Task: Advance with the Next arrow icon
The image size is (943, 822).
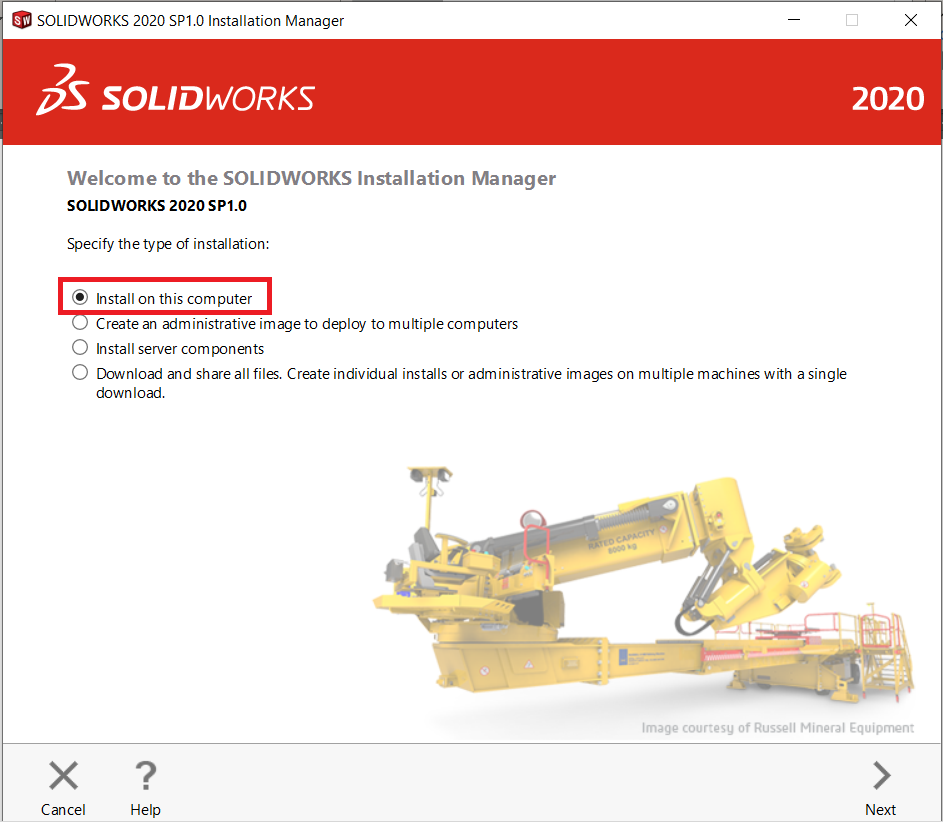Action: coord(881,775)
